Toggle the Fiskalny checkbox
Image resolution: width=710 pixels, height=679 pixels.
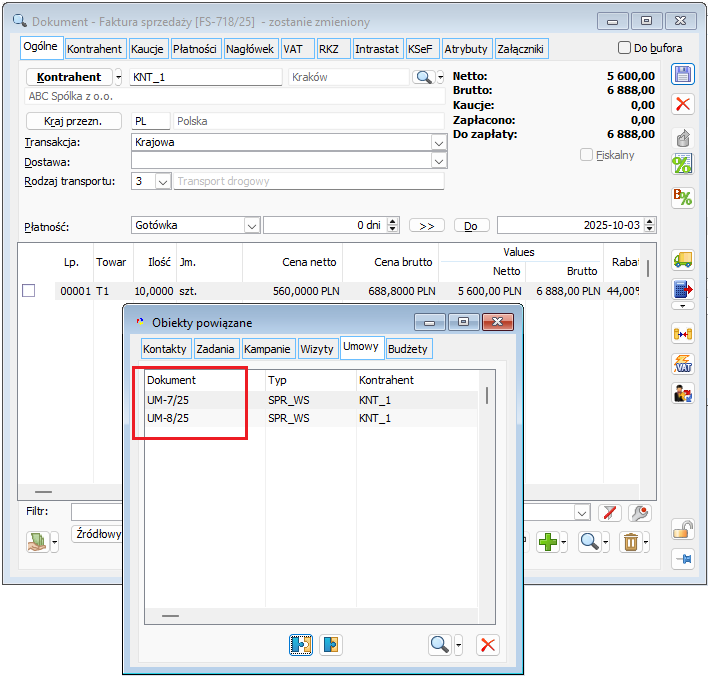point(587,155)
